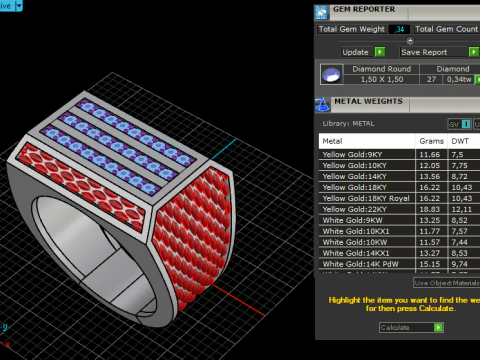Click the Metal Weights scale icon
Screen dimensions: 480x360
pos(322,105)
